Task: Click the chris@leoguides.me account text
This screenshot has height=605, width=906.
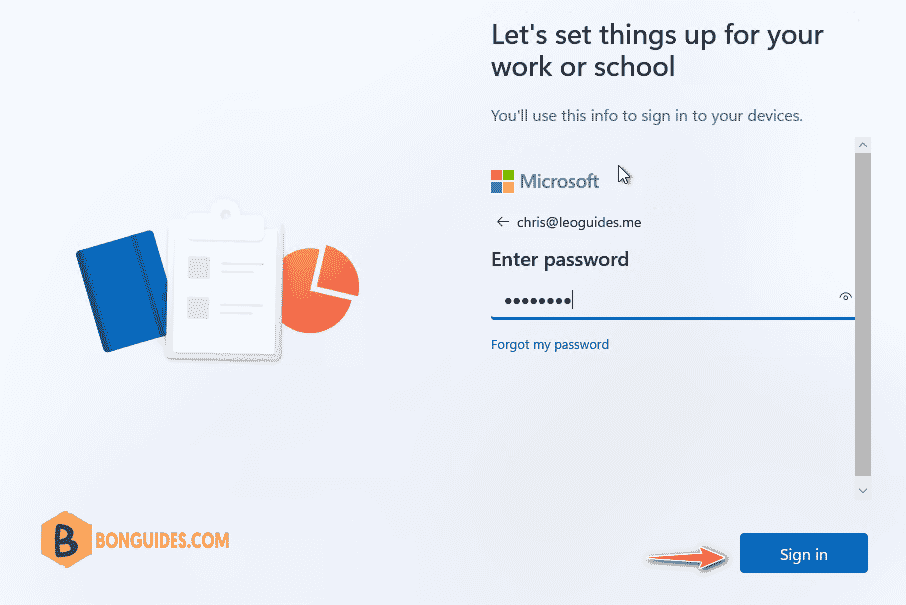Action: coord(579,222)
